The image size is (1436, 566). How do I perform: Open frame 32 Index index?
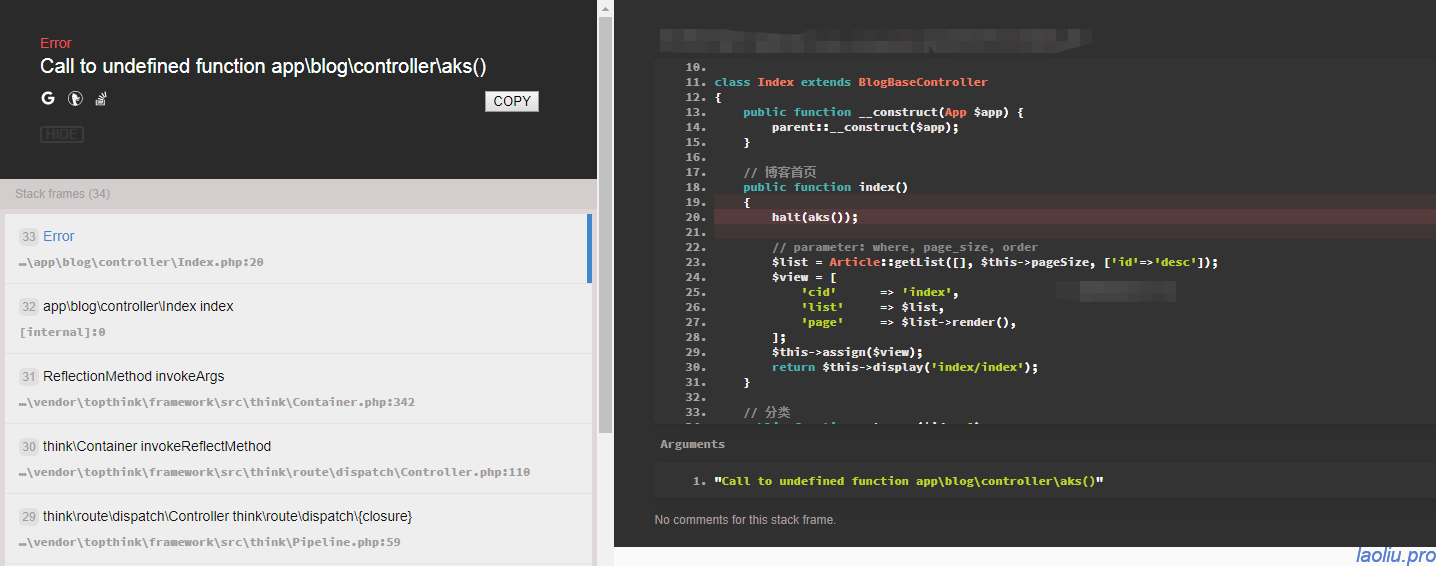tap(138, 307)
